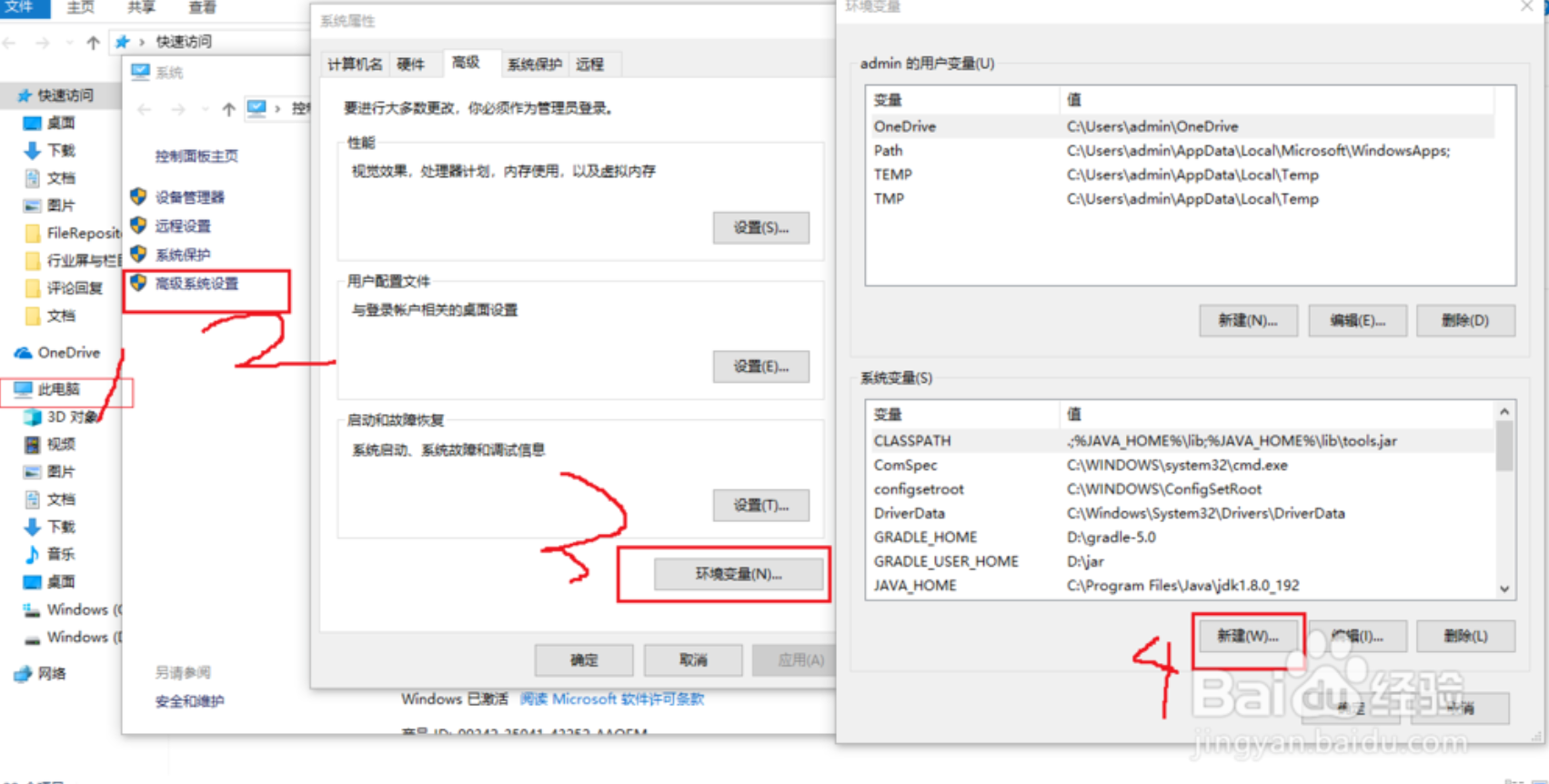Screen dimensions: 1549x784
Task: Click the Quick Access star icon in sidebar
Action: 25,95
